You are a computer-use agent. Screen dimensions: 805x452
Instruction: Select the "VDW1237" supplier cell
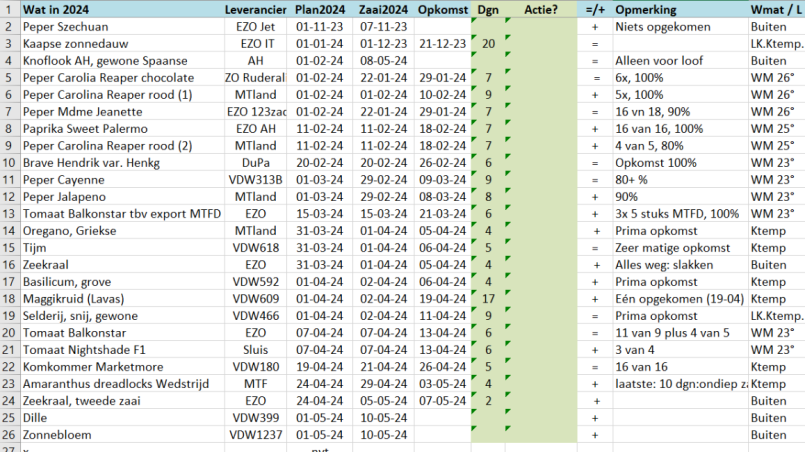pyautogui.click(x=256, y=434)
